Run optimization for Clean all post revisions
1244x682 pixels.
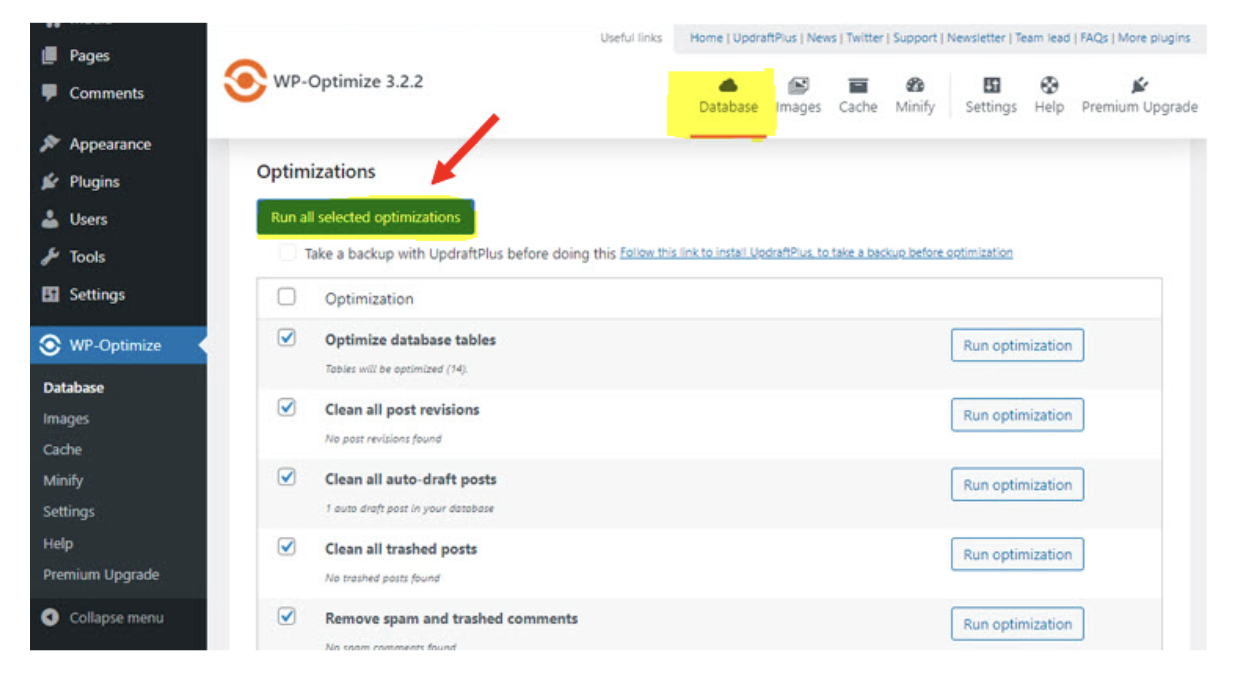coord(1017,416)
